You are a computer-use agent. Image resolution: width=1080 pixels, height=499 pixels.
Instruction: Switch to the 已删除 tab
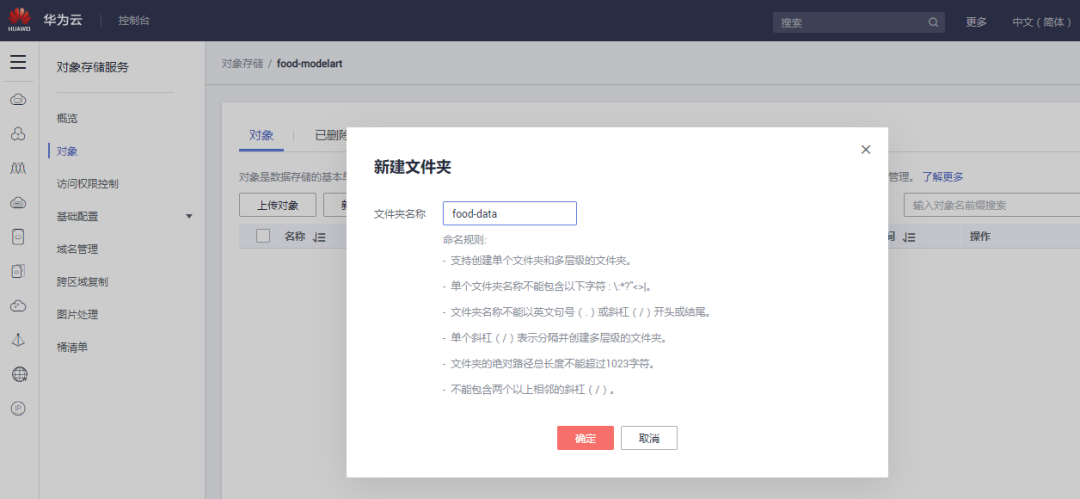click(331, 135)
